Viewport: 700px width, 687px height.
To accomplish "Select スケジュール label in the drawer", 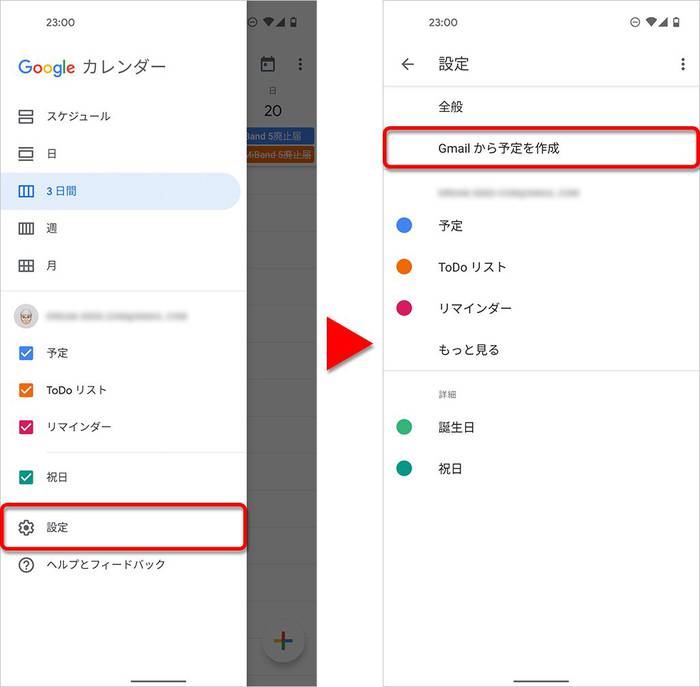I will coord(79,117).
